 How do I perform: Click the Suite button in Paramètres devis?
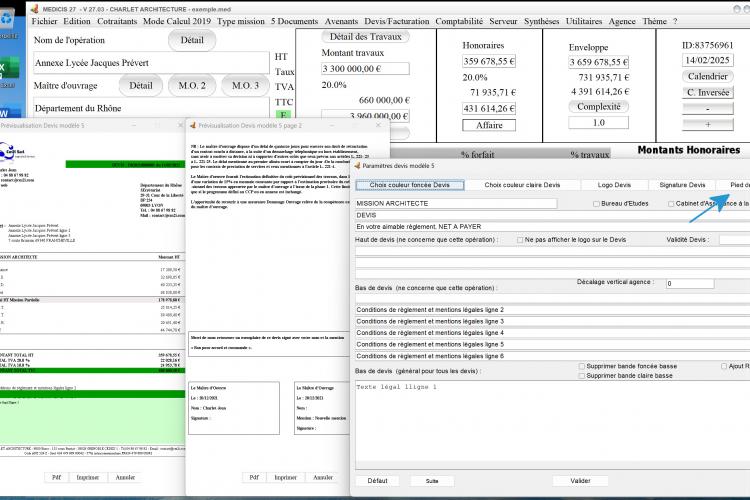[x=432, y=480]
